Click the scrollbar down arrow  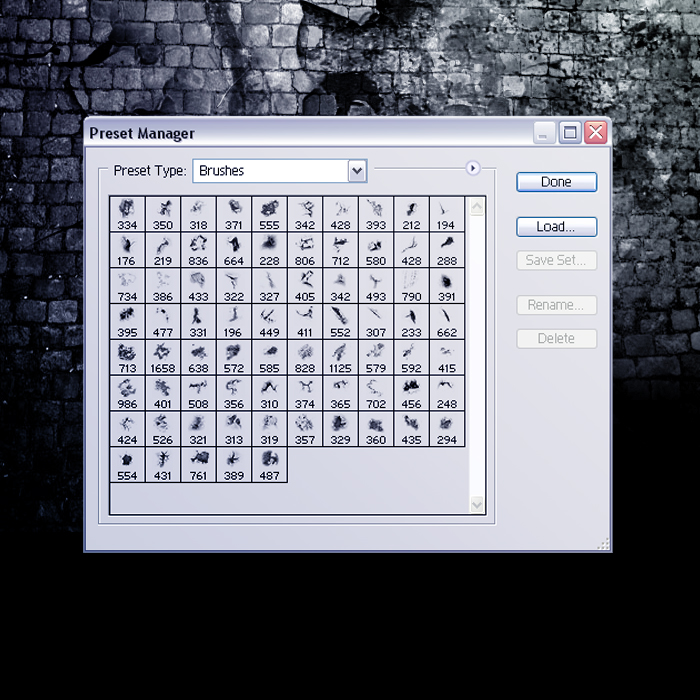[477, 504]
